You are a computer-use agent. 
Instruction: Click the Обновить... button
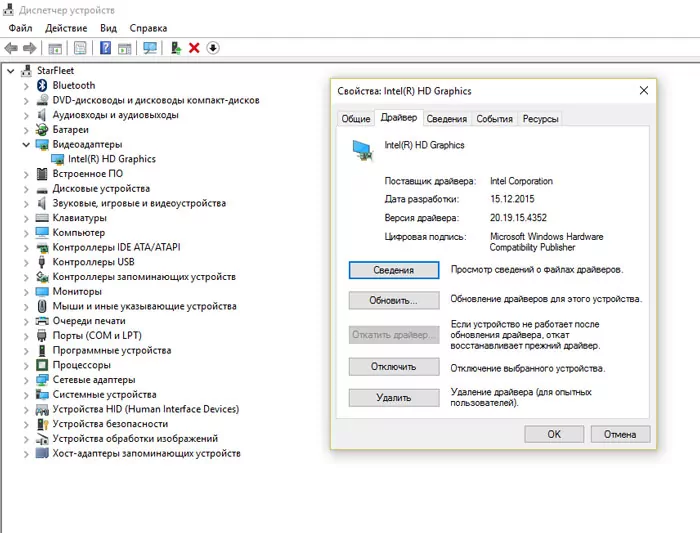pos(394,300)
